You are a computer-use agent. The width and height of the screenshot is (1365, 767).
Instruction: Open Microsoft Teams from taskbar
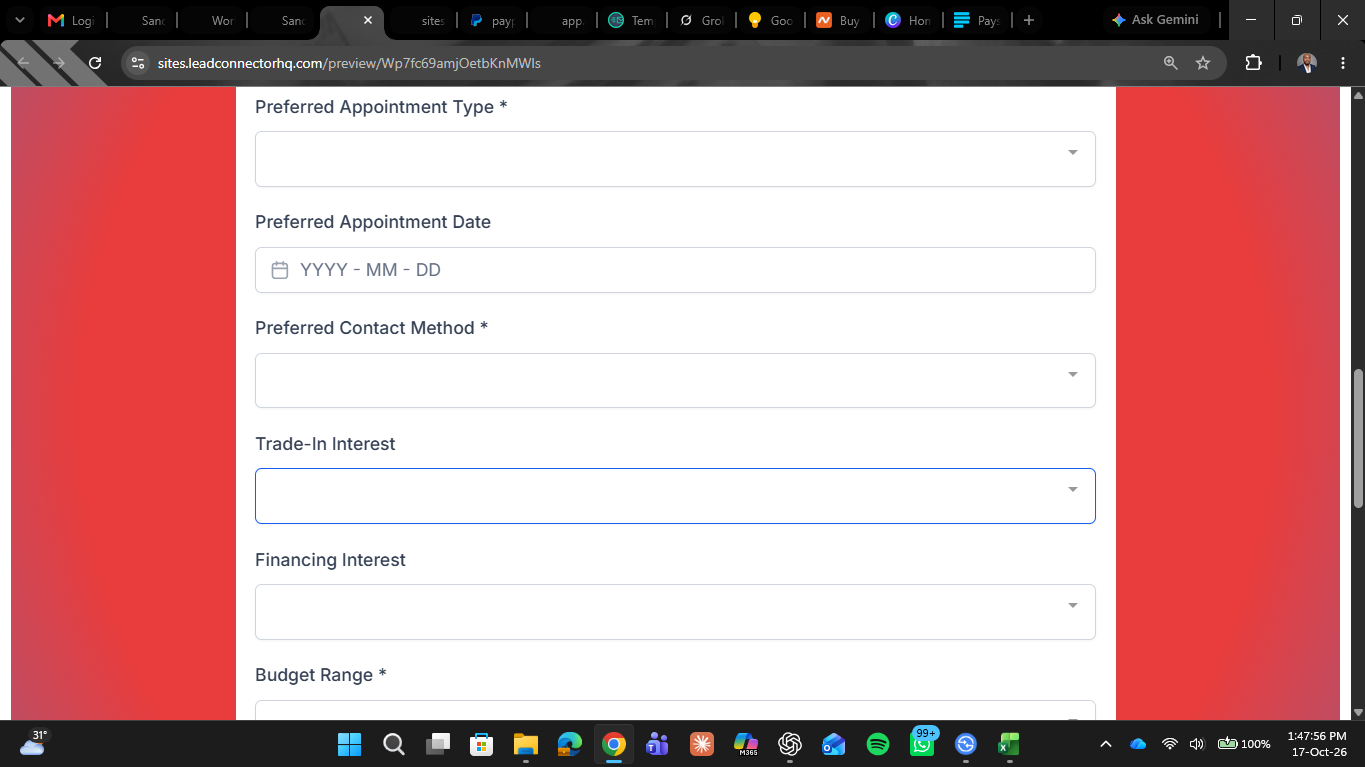[x=657, y=744]
